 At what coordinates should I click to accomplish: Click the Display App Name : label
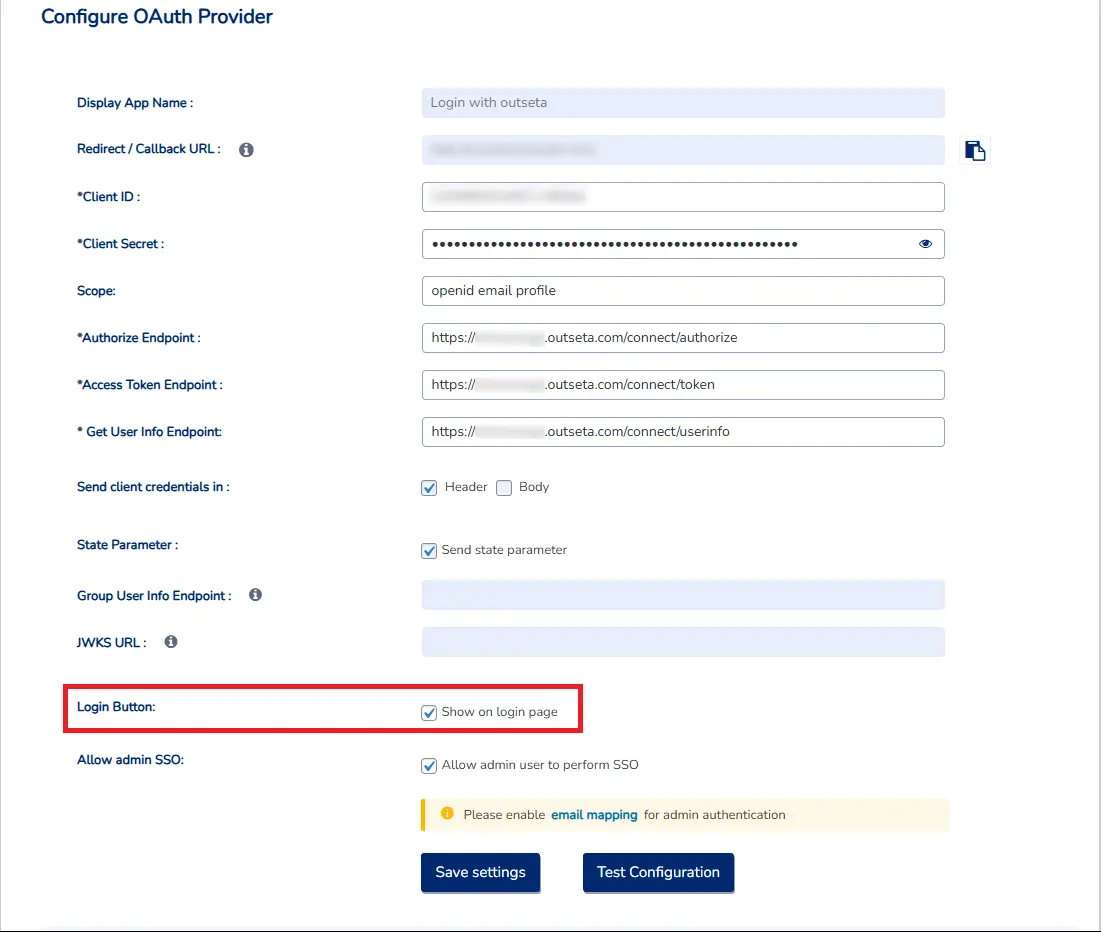(x=135, y=103)
